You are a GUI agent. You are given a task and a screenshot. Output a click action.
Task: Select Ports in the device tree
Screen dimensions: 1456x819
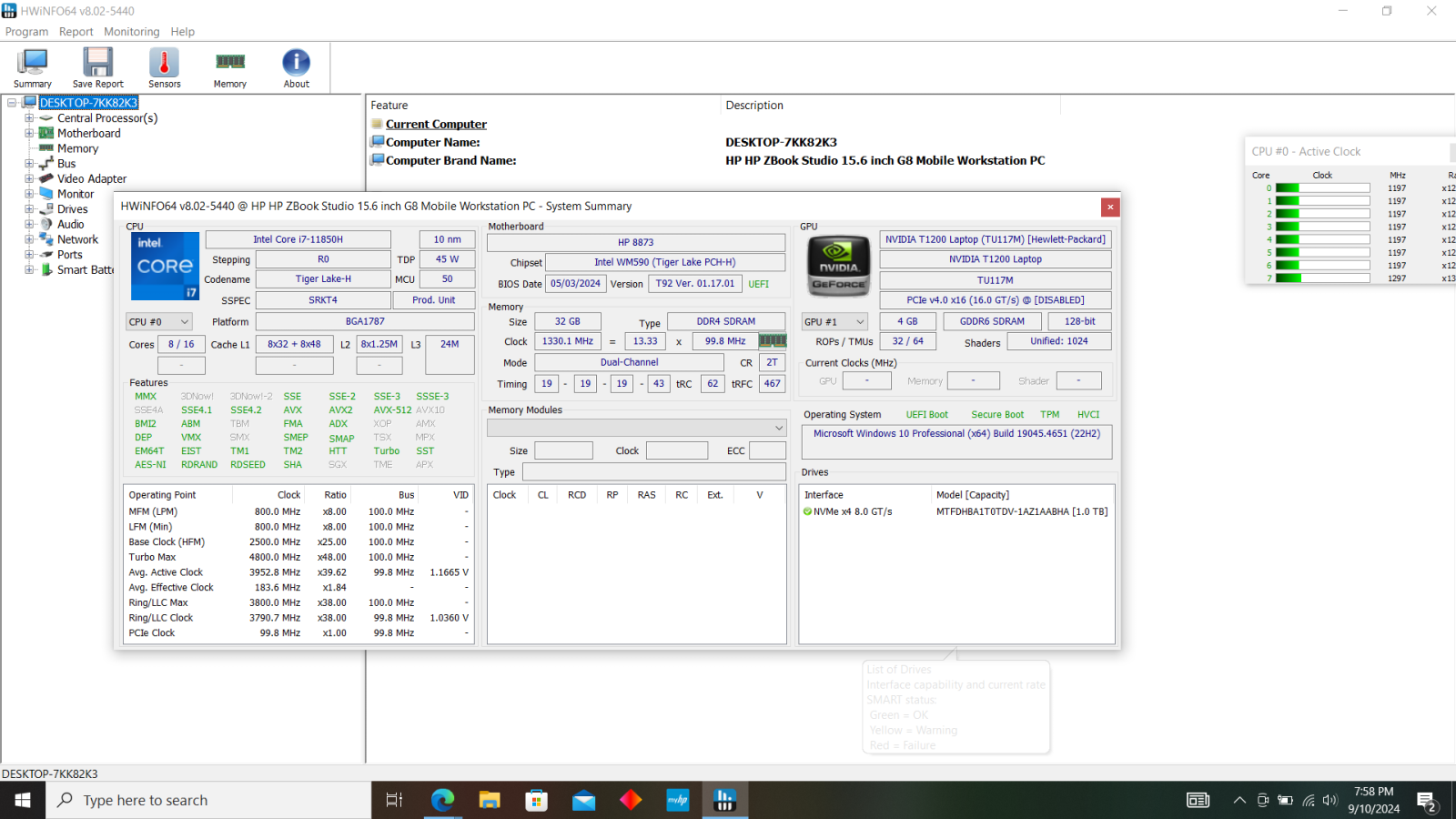[70, 255]
